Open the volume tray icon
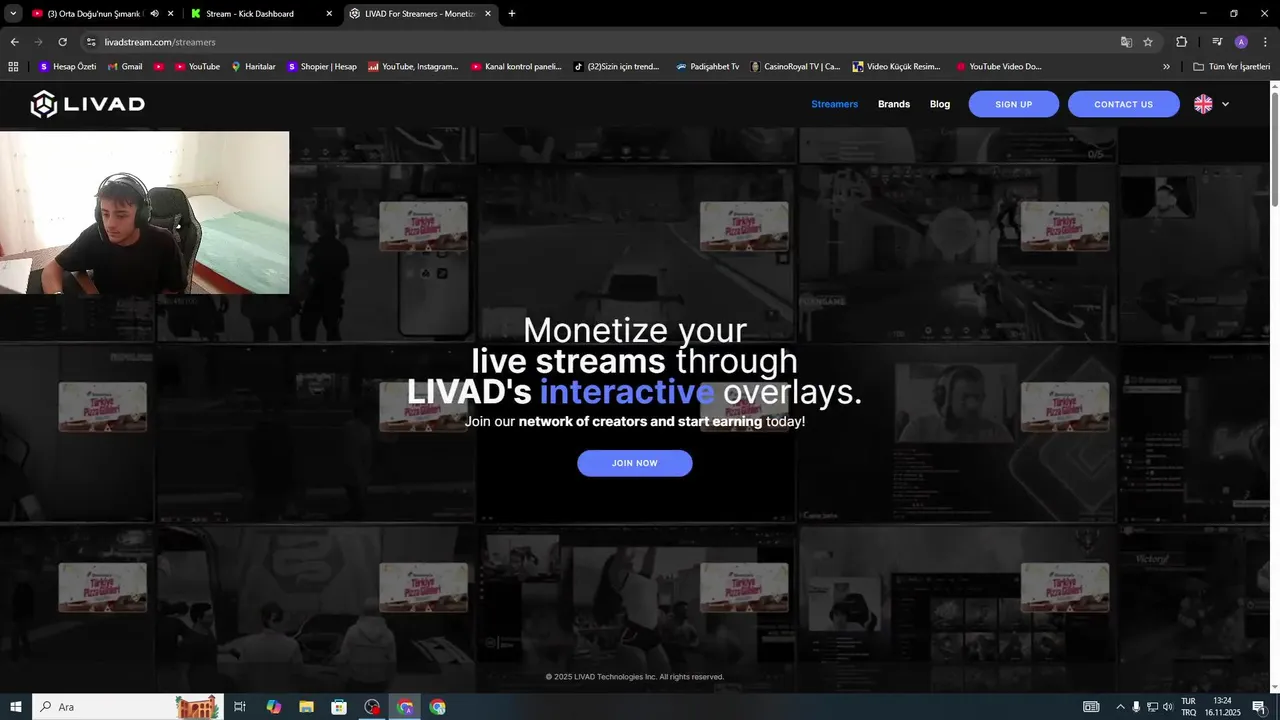This screenshot has width=1280, height=720. pyautogui.click(x=1167, y=707)
